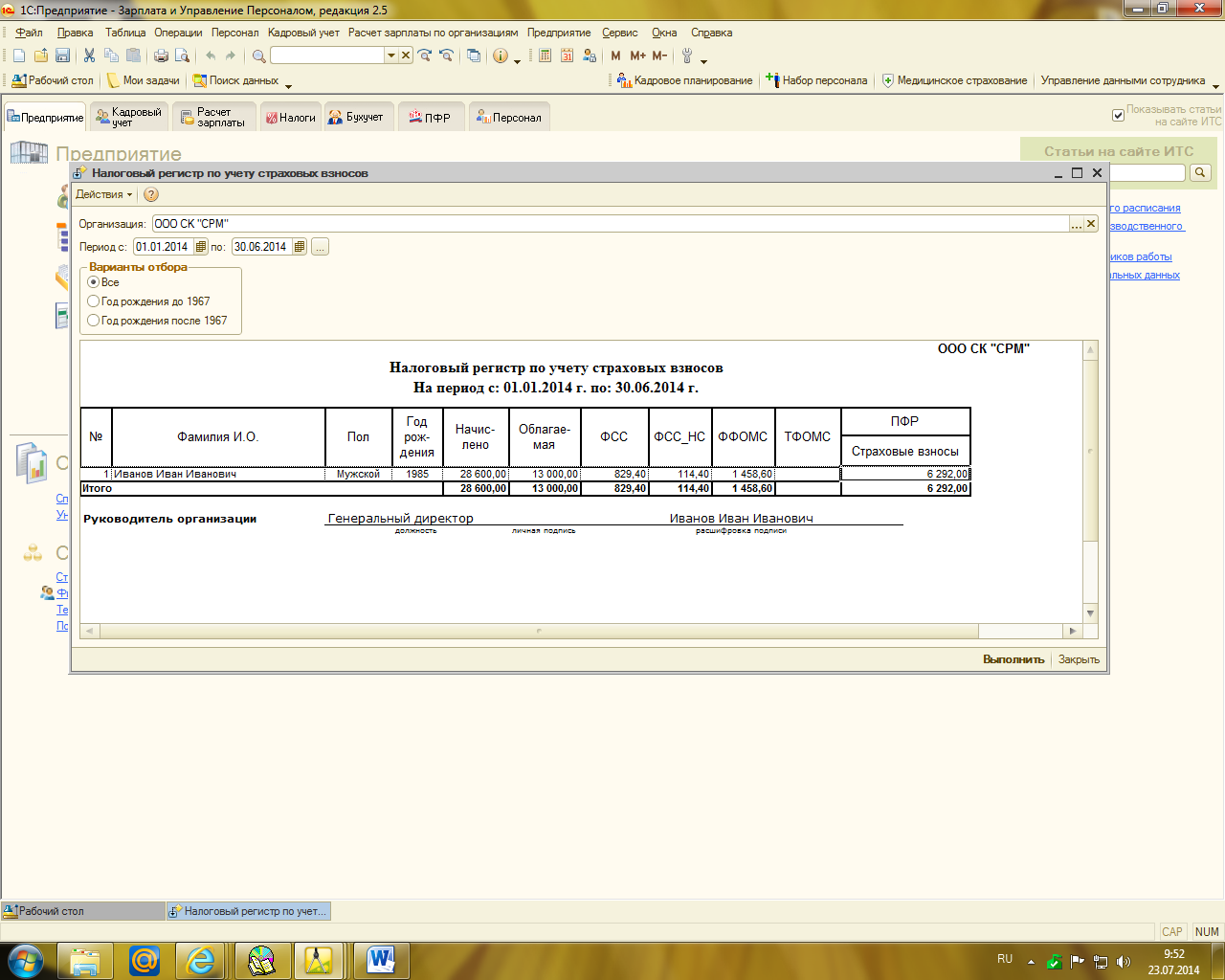Open the calendar icon in toolbar
This screenshot has width=1225, height=980.
pyautogui.click(x=567, y=56)
